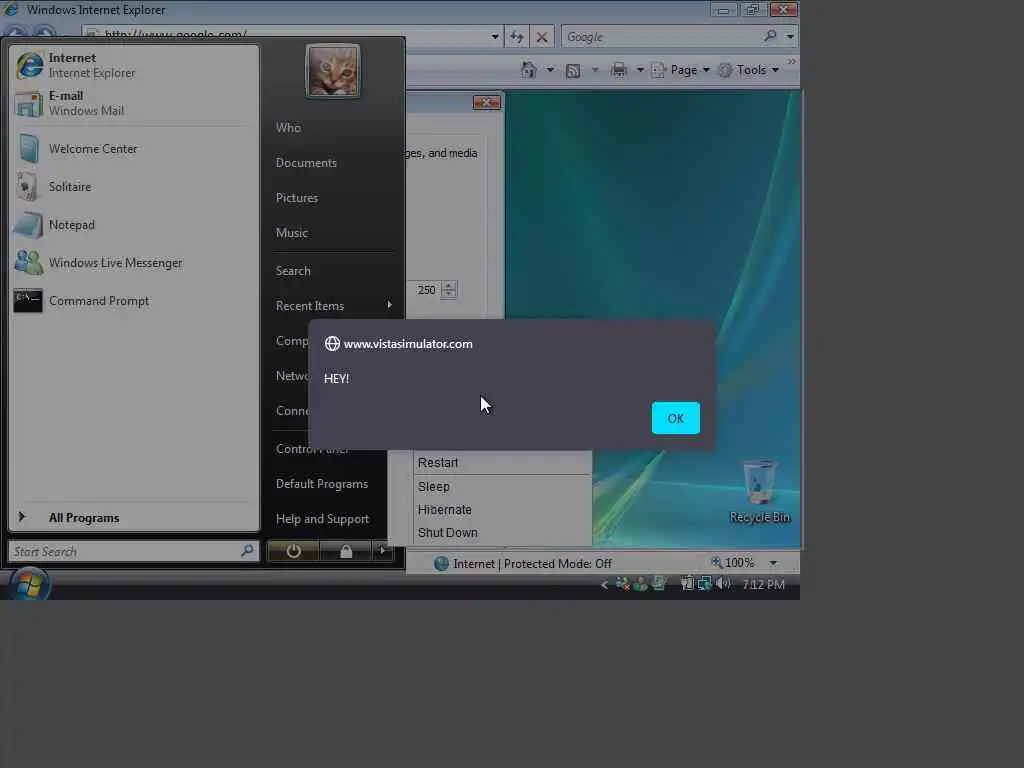
Task: Open the Who user folder
Action: pyautogui.click(x=288, y=127)
